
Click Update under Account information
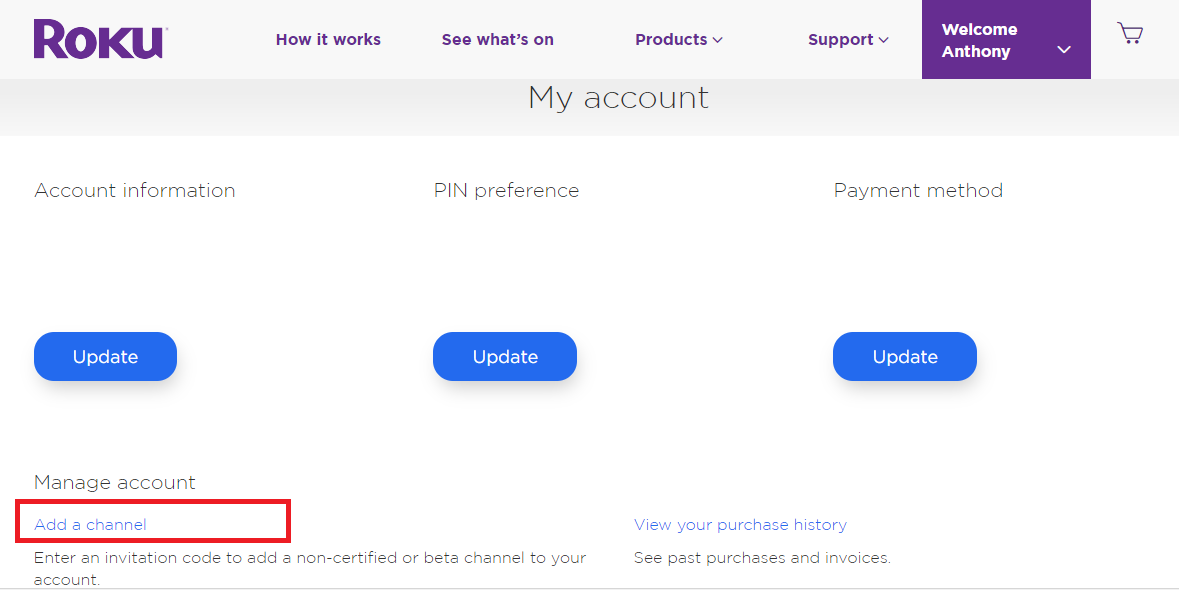point(105,356)
